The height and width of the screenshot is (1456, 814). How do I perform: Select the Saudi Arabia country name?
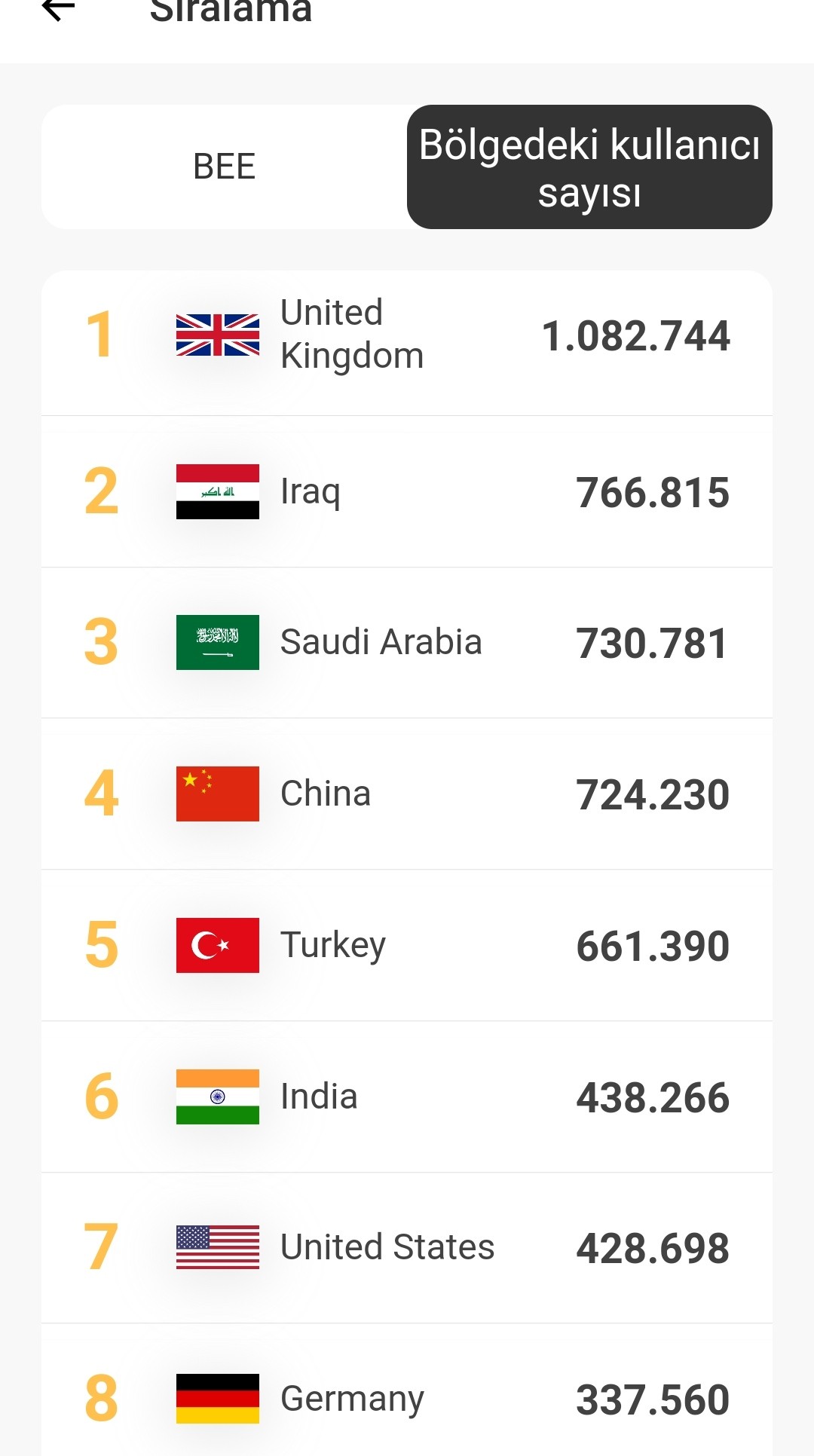point(381,642)
